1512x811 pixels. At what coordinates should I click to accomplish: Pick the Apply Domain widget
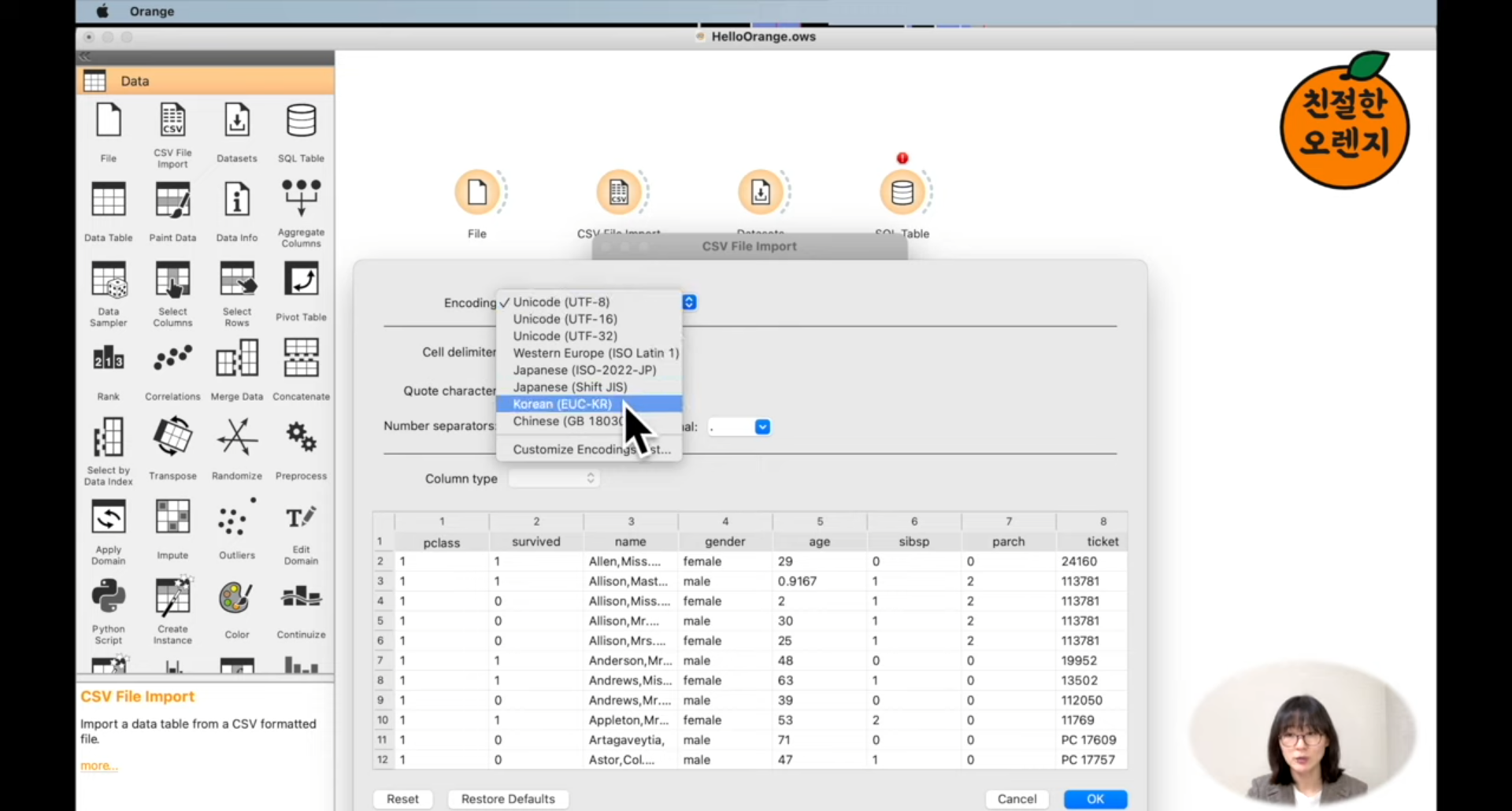pyautogui.click(x=109, y=532)
